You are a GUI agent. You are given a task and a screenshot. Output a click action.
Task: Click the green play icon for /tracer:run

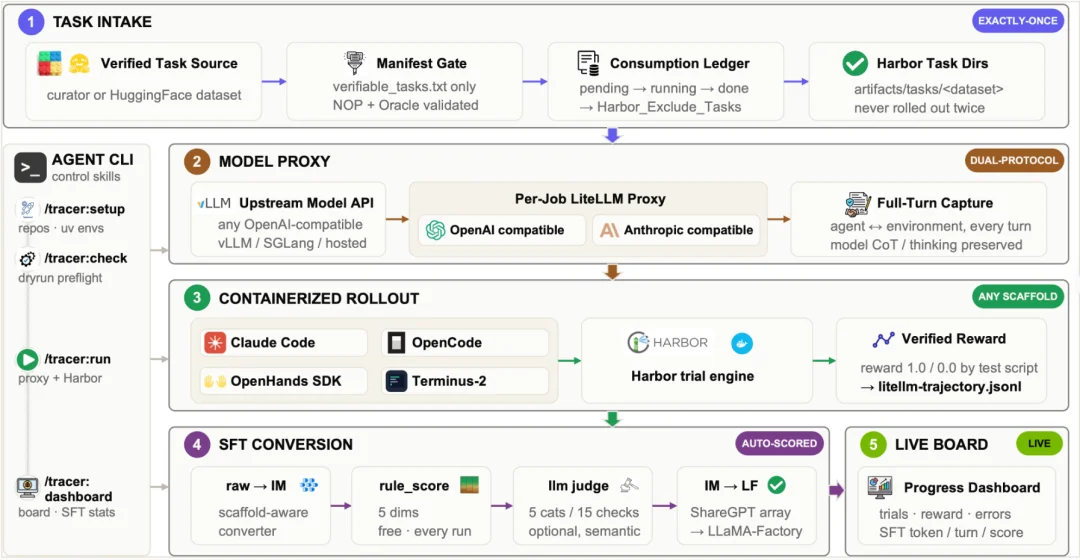(28, 359)
